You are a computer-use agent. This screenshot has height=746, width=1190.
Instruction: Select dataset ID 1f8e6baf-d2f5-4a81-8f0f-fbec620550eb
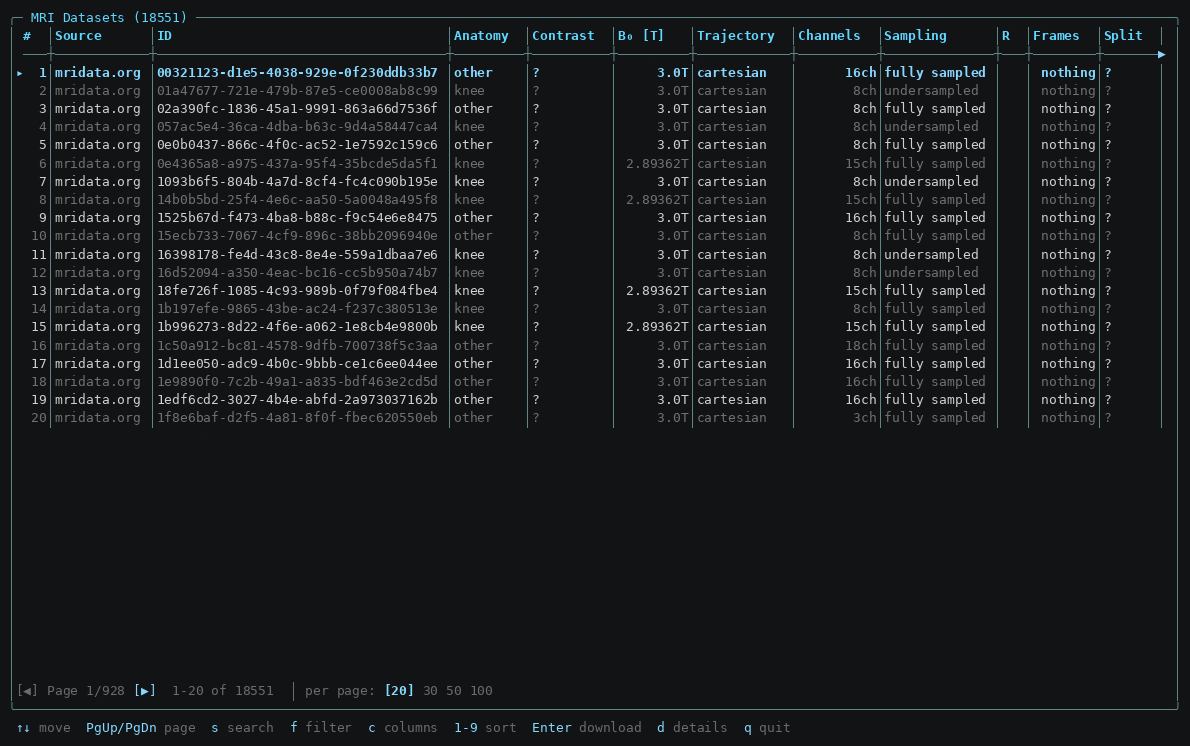[298, 418]
